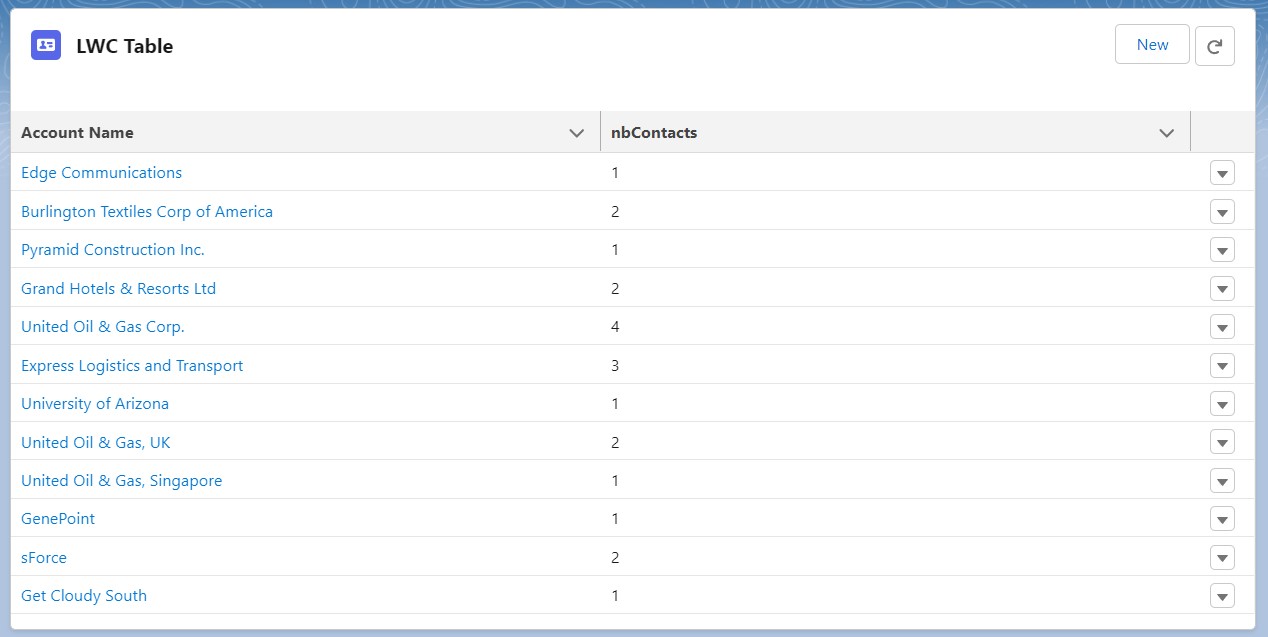This screenshot has width=1268, height=637.
Task: Select nbContacts value 2 for Grand Hotels & Resorts
Action: [616, 289]
